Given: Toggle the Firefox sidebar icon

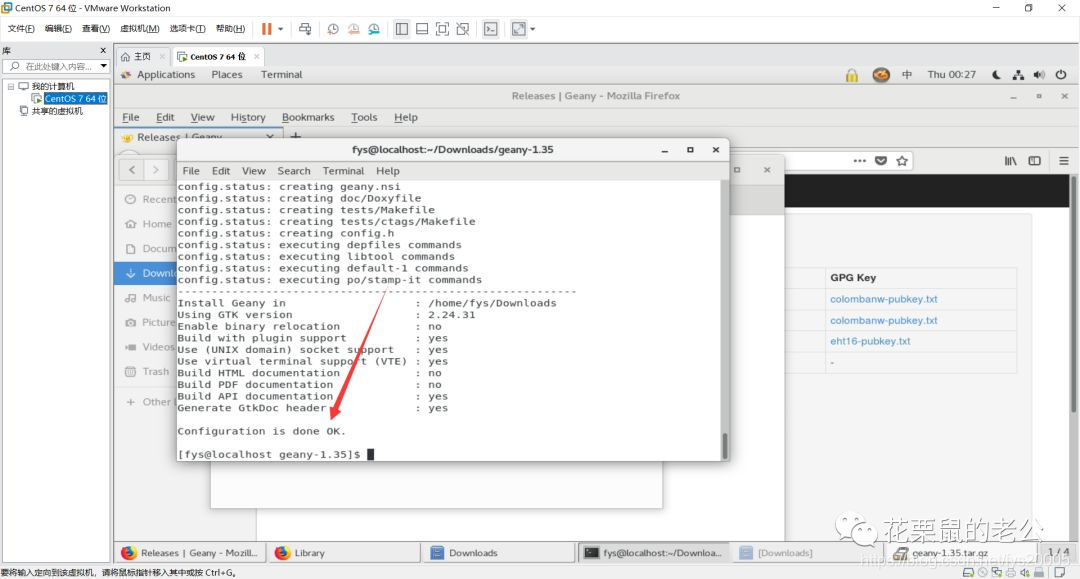Looking at the screenshot, I should [x=1035, y=160].
